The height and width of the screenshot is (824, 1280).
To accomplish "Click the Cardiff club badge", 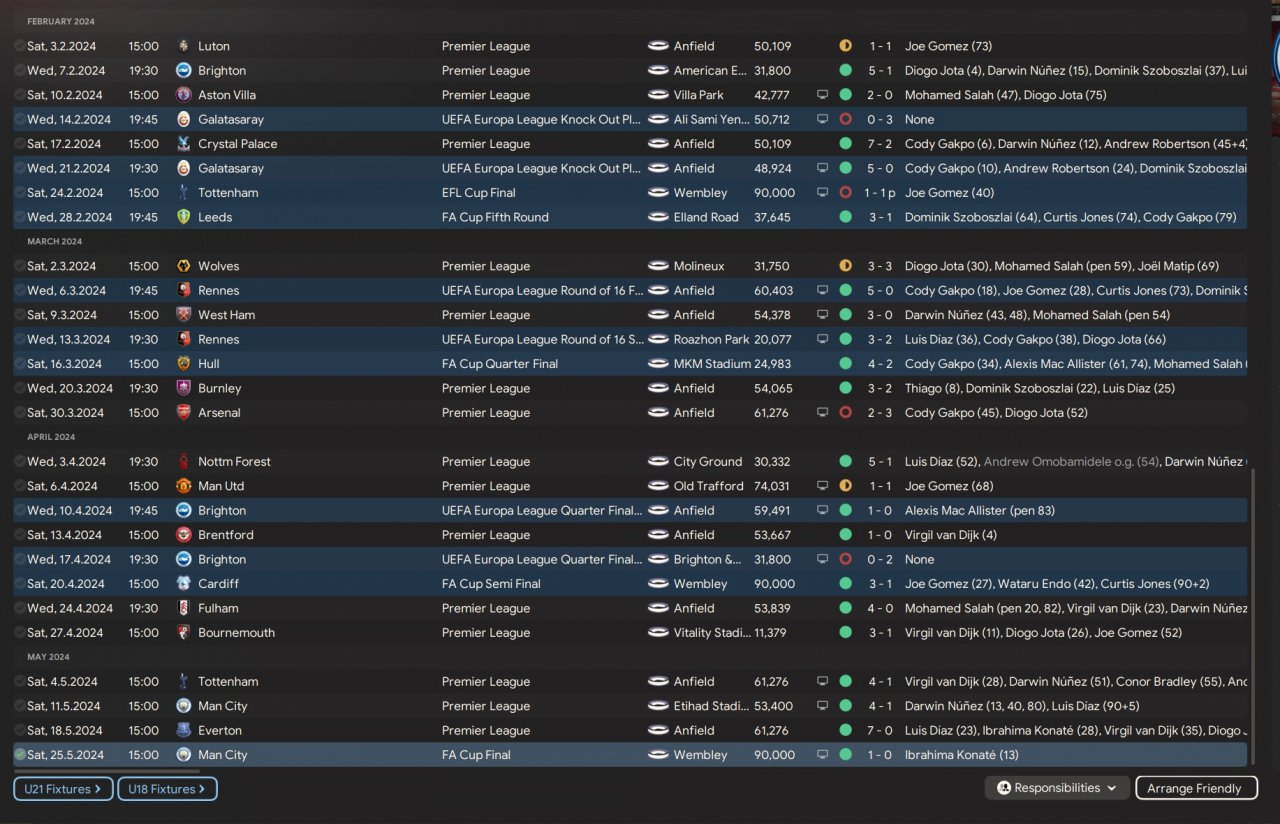I will [x=183, y=584].
